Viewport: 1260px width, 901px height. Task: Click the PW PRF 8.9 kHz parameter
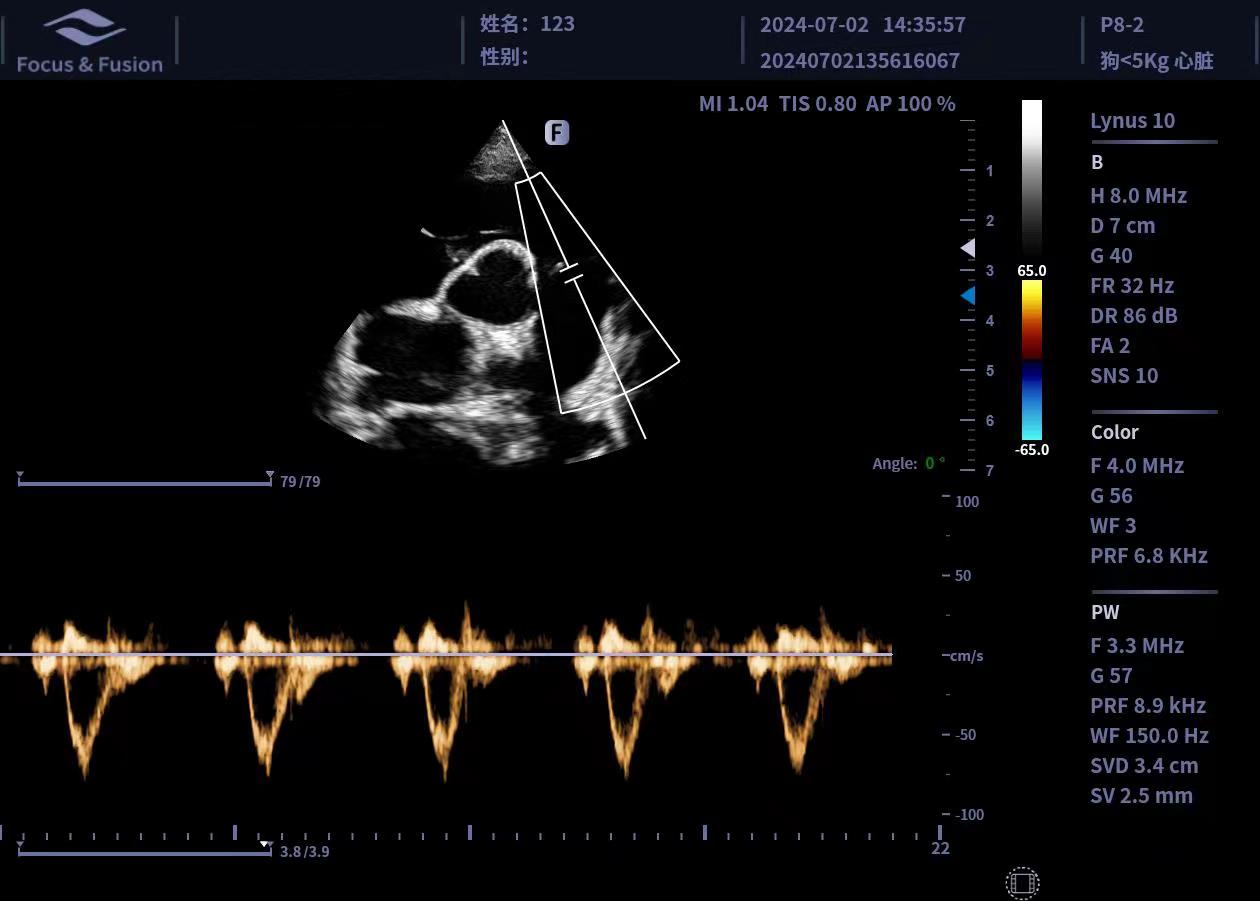pyautogui.click(x=1148, y=705)
